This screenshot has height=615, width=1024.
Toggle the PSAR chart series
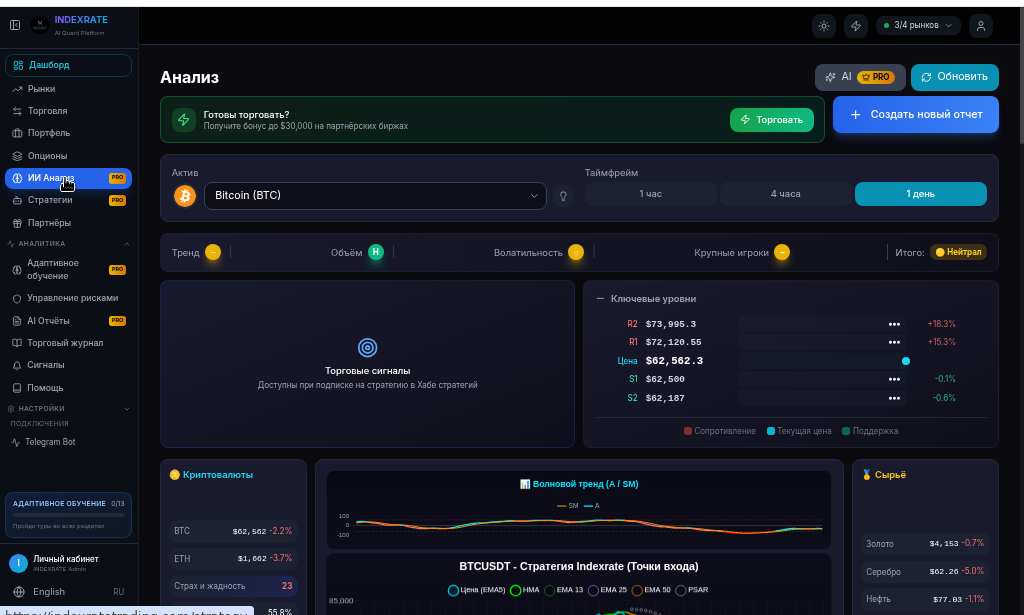click(x=692, y=590)
